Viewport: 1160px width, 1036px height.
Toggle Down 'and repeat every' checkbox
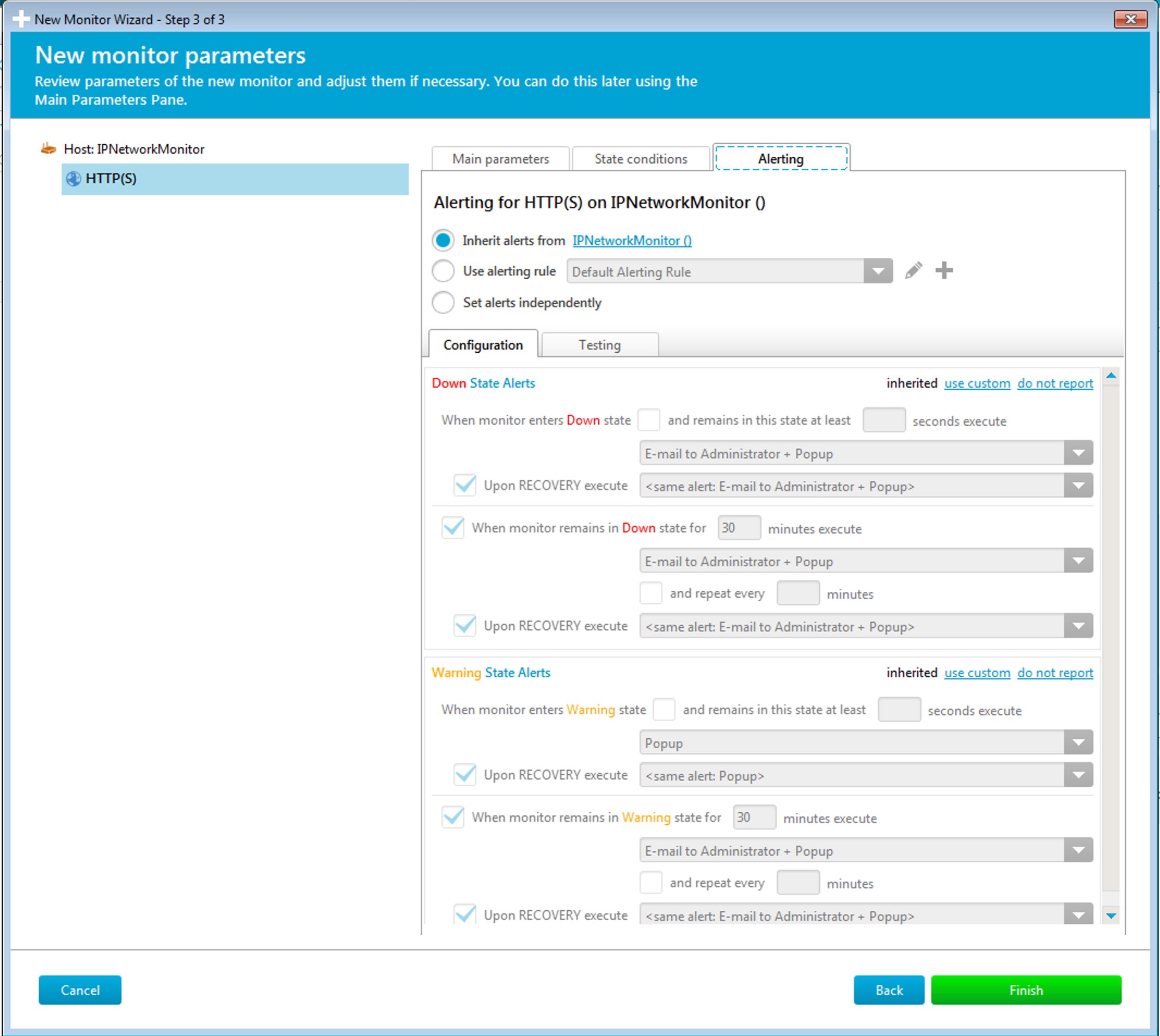(x=650, y=593)
